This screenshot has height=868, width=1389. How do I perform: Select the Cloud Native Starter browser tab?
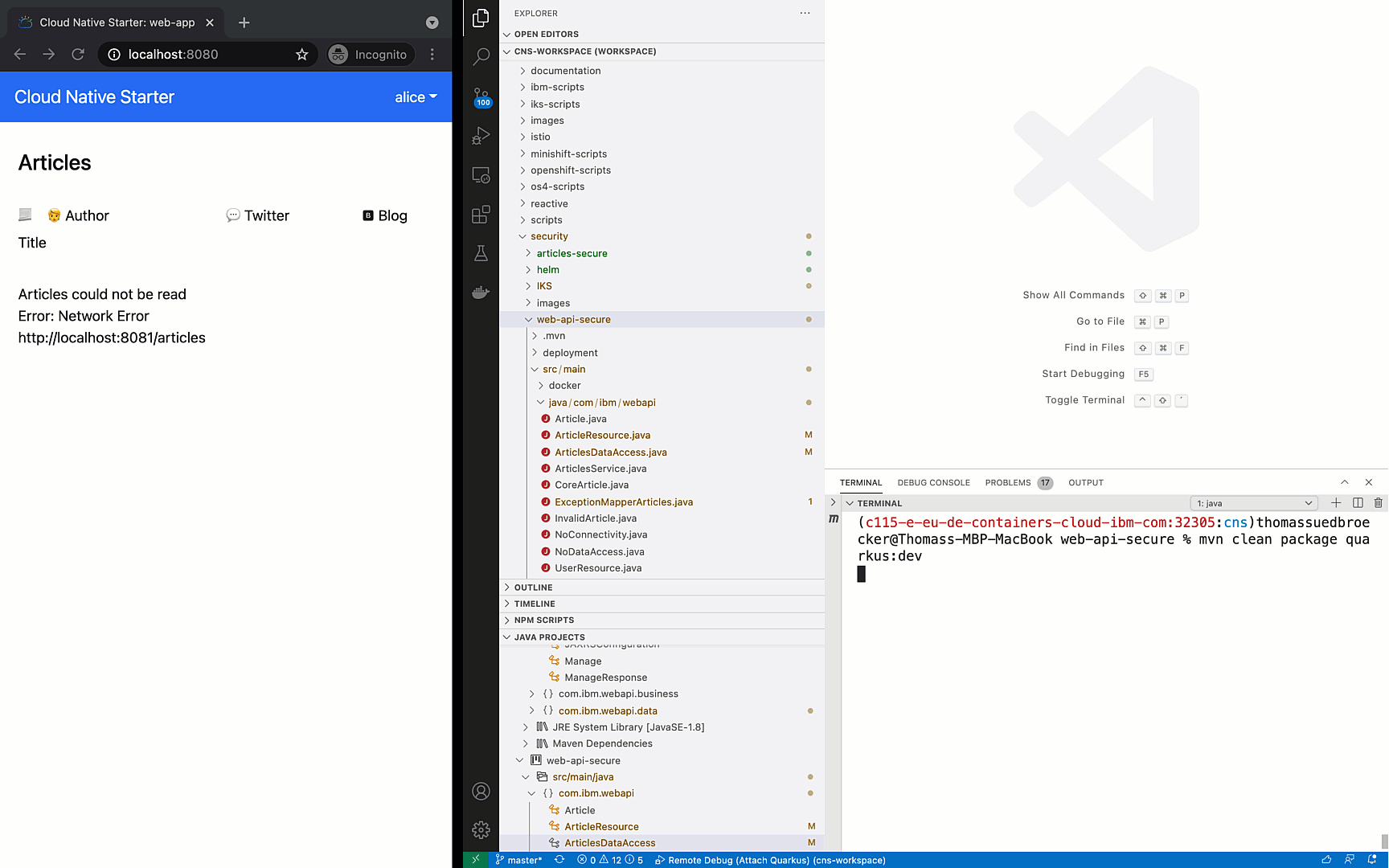117,23
